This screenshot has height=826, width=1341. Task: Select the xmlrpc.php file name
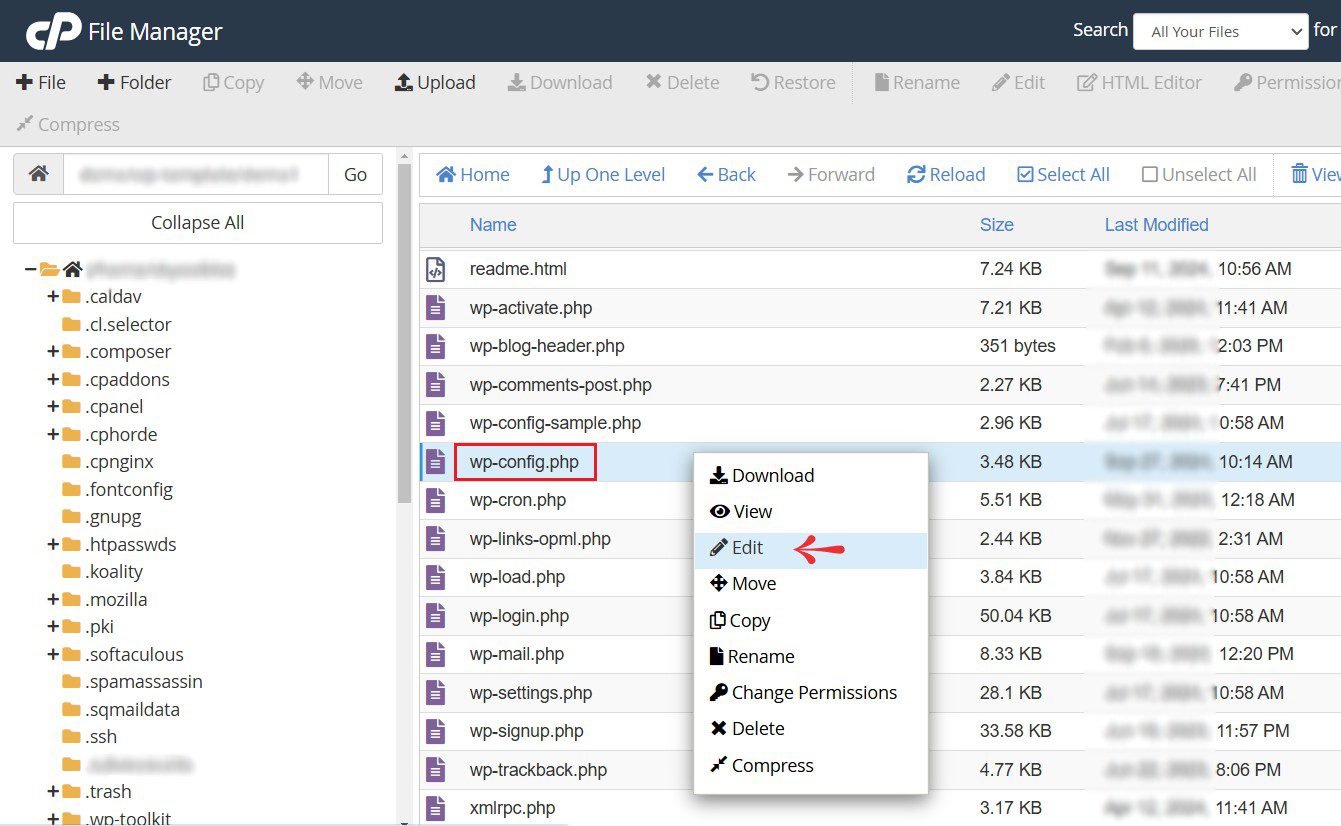pos(513,808)
